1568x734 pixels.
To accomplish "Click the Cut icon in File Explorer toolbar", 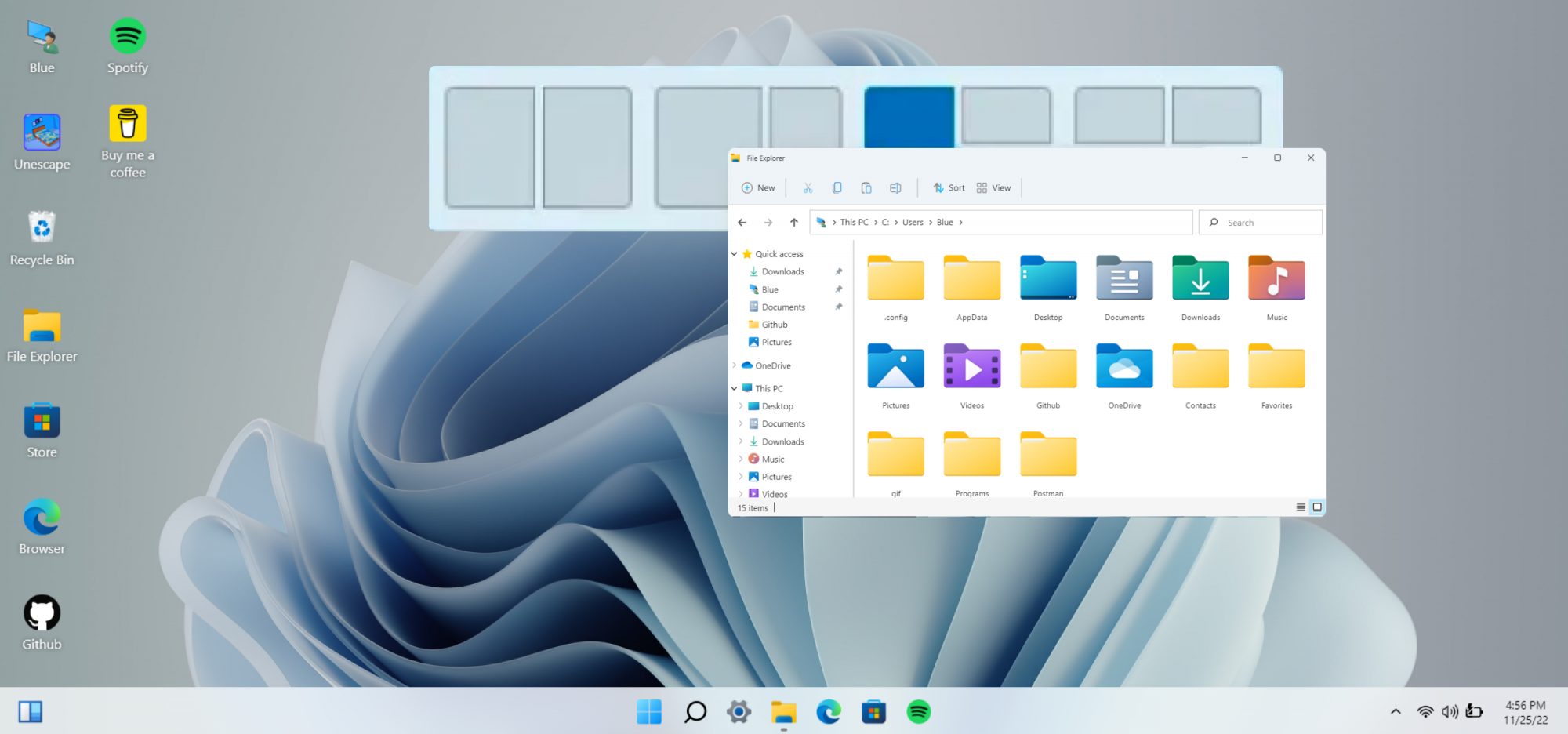I will click(808, 188).
